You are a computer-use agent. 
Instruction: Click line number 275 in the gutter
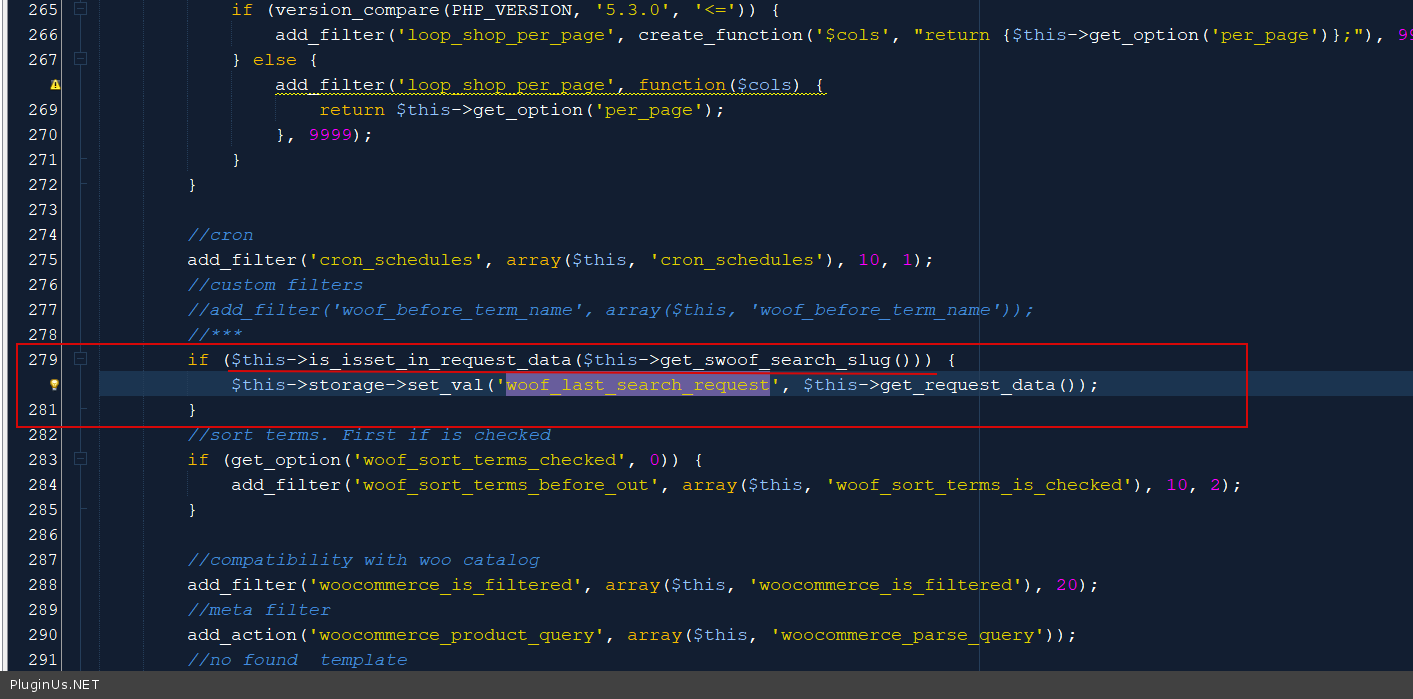(x=43, y=260)
